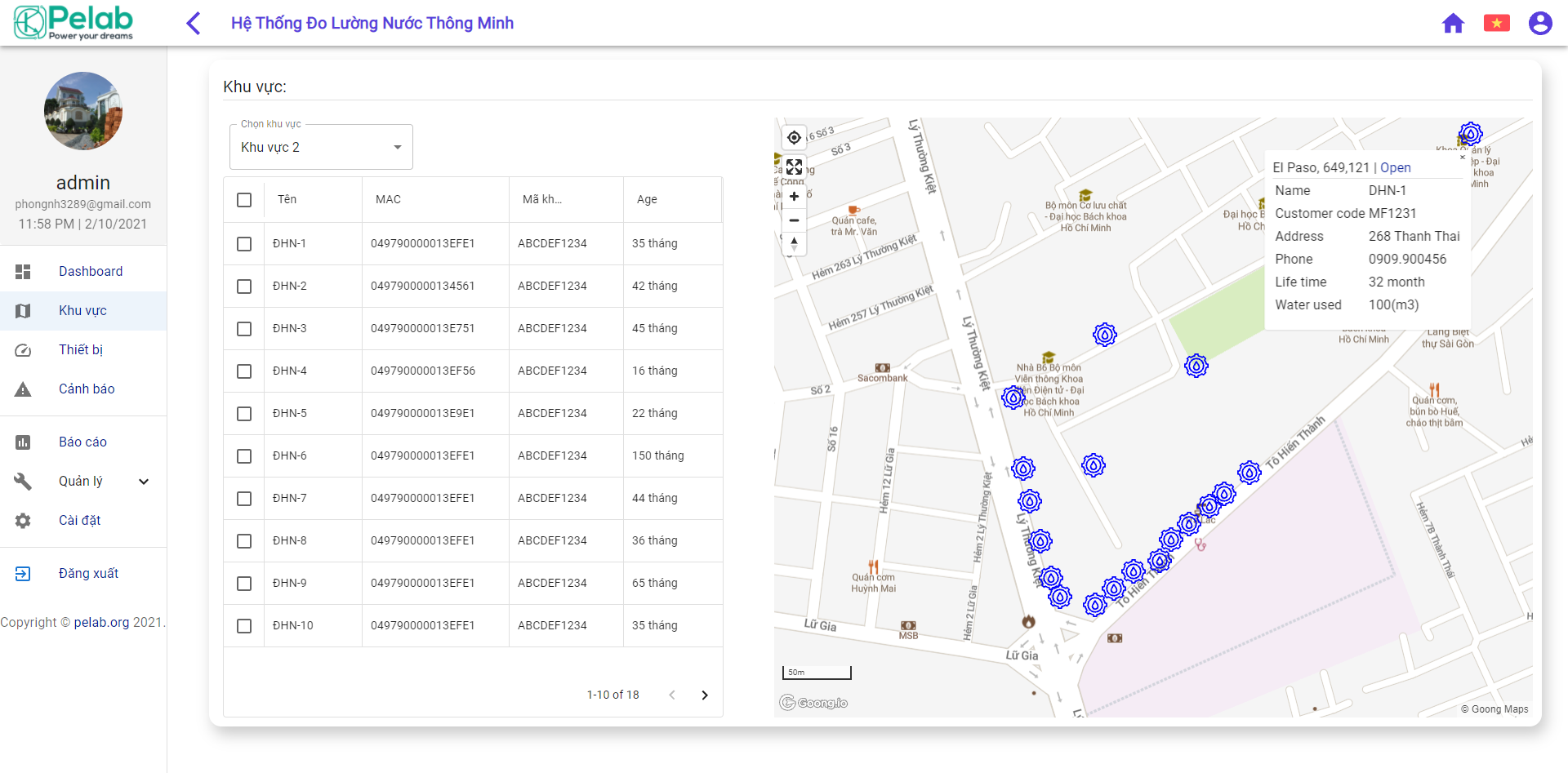The image size is (1568, 773).
Task: Switch language using Vietnam flag icon
Action: click(1496, 23)
